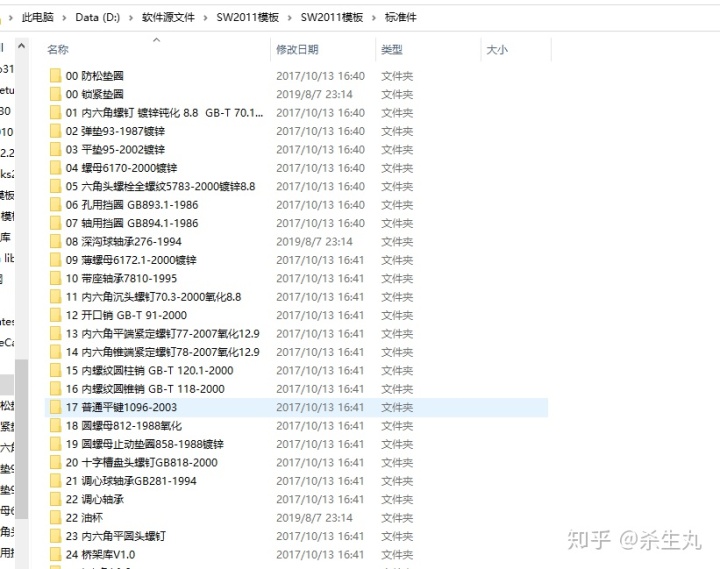Click folder icon of 15 内螺纹圆柱销 row

[x=55, y=370]
